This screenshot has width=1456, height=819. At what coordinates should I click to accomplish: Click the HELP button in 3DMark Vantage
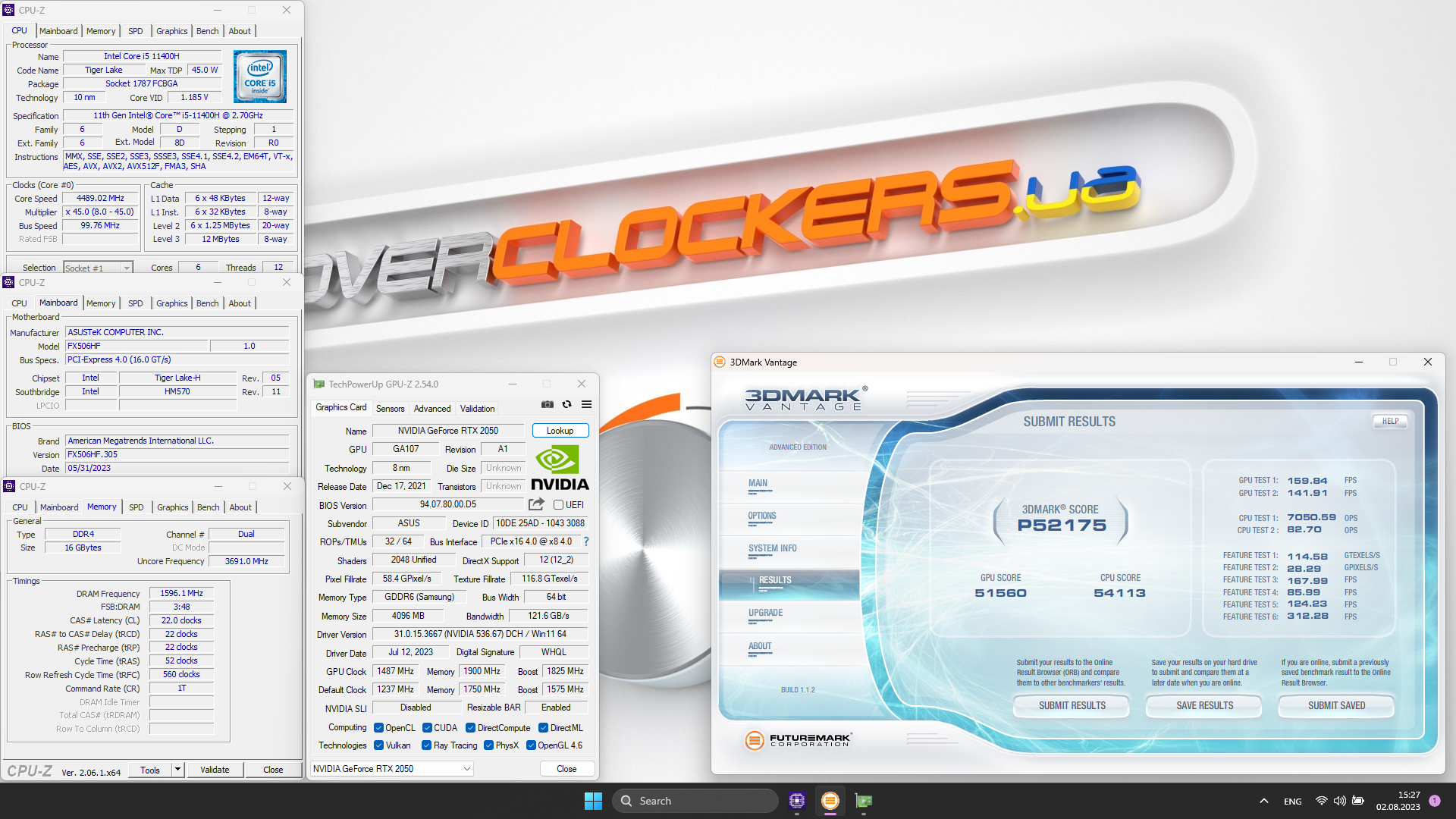click(1390, 421)
